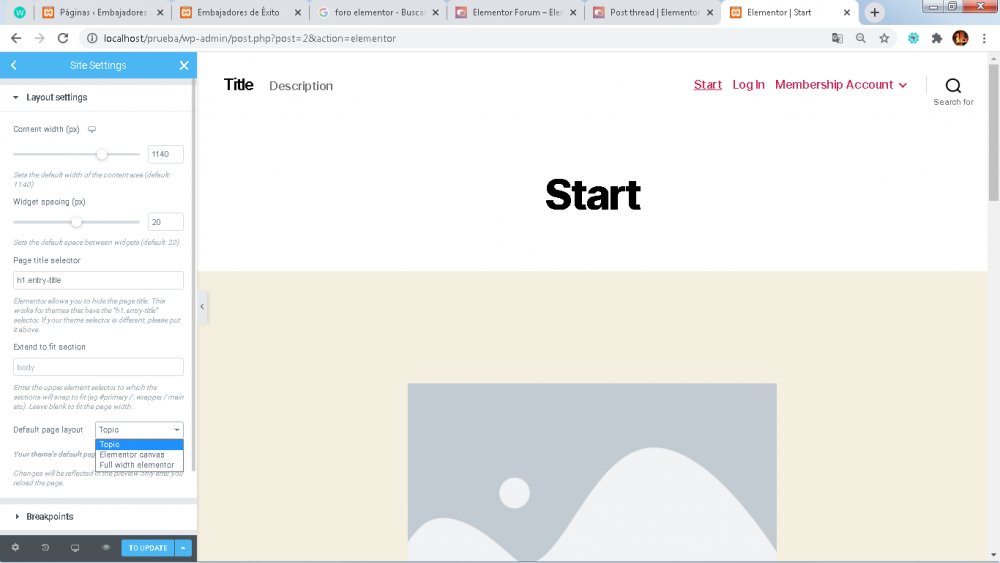The height and width of the screenshot is (563, 1000).
Task: Click the Start menu link
Action: 708,85
